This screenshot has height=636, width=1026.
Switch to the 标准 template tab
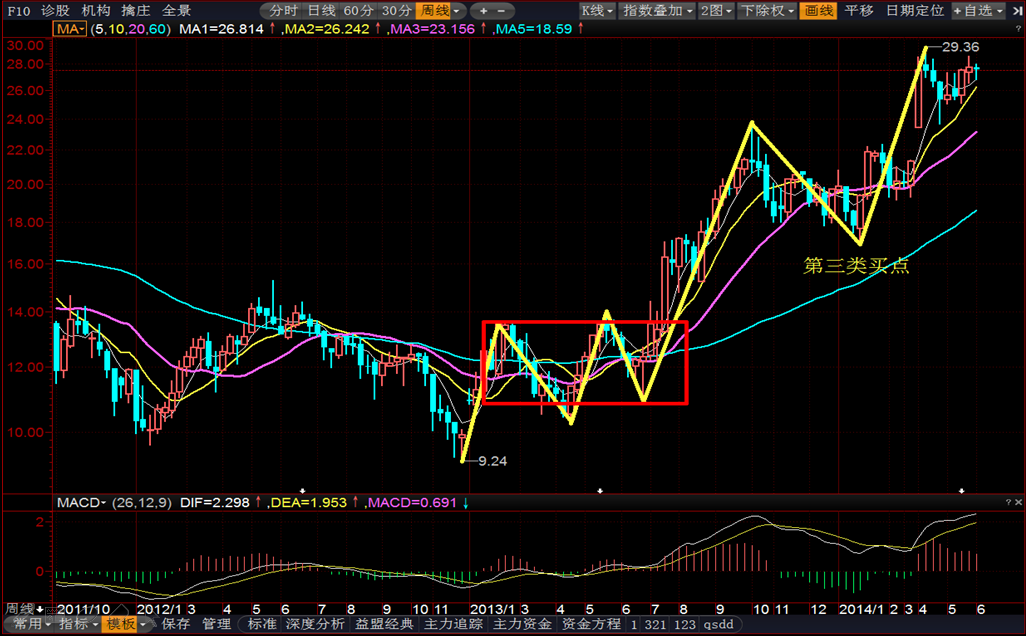coord(262,624)
